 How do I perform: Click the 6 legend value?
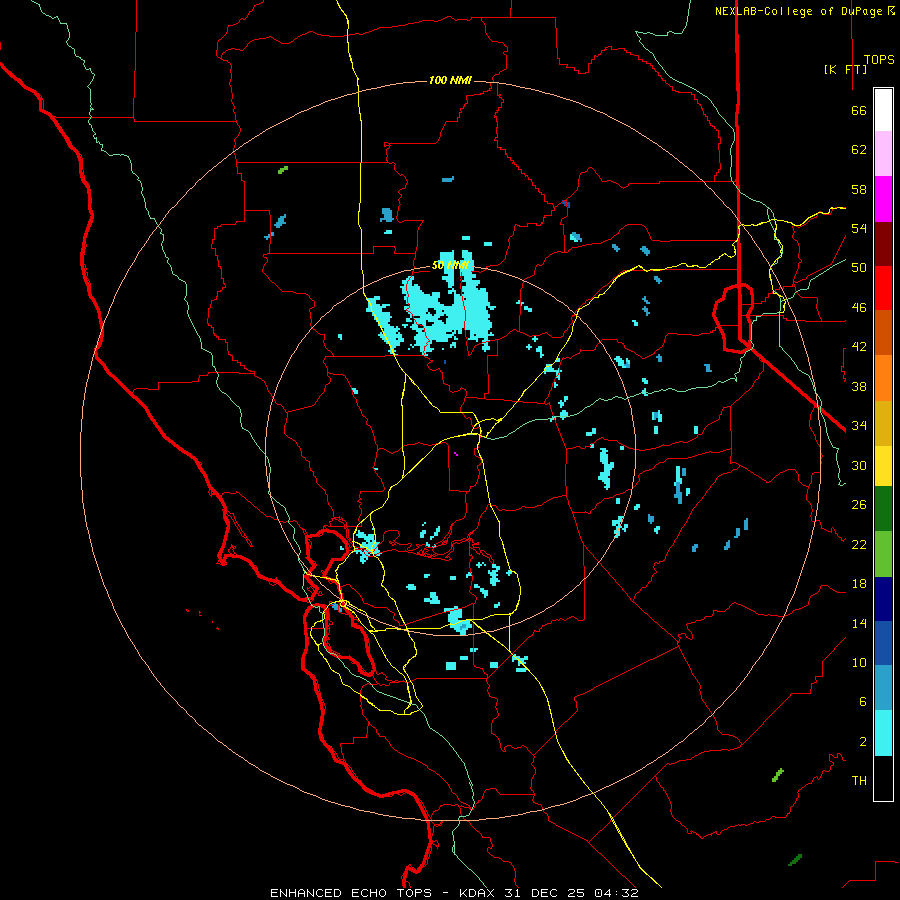coord(862,702)
